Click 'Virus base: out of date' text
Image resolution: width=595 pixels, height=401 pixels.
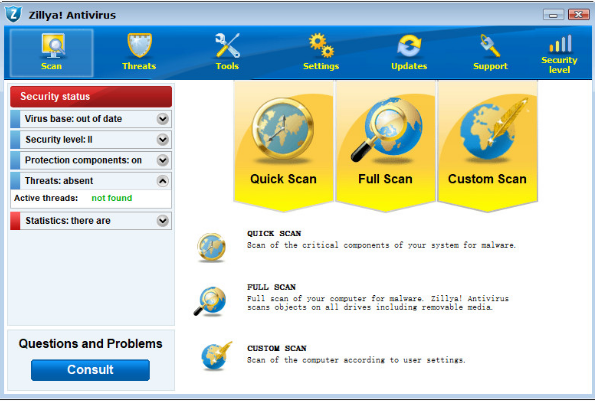(x=73, y=119)
